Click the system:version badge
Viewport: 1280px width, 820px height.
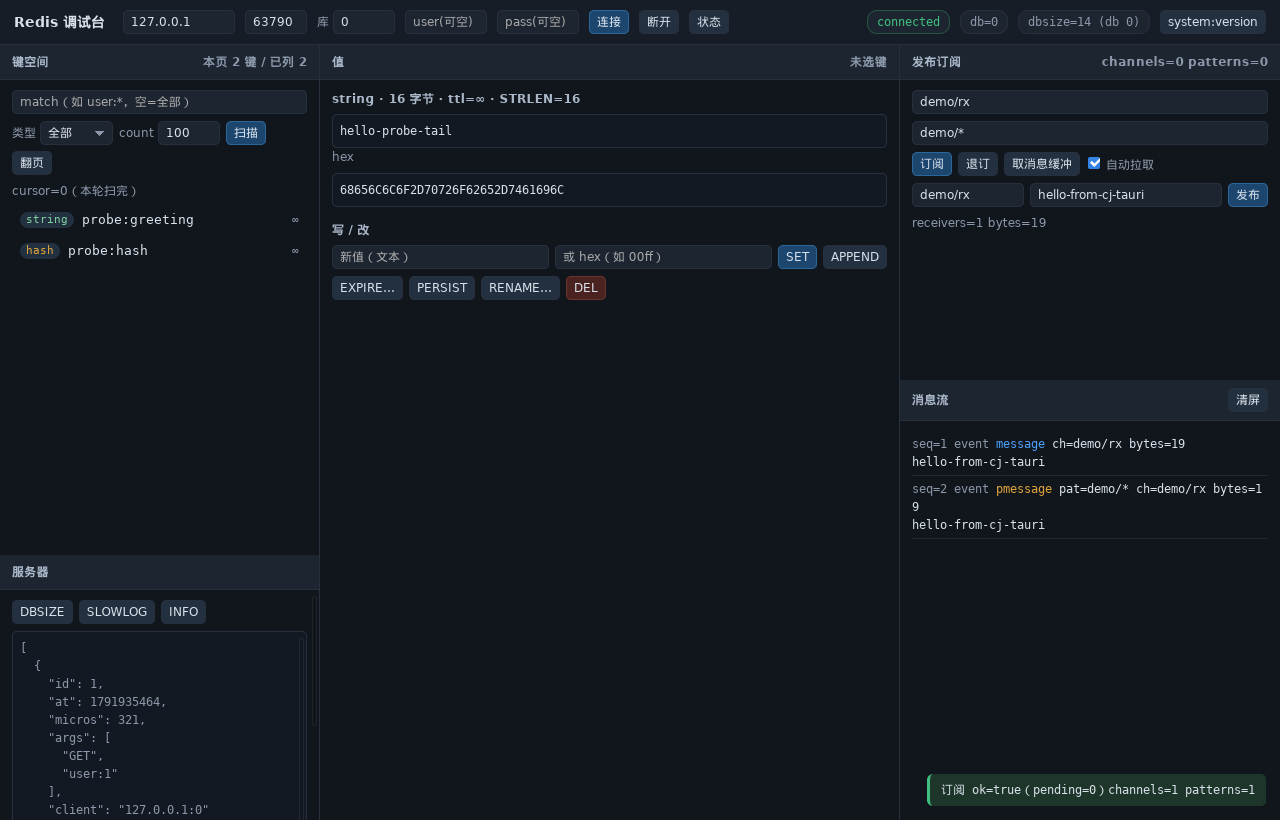pyautogui.click(x=1213, y=22)
